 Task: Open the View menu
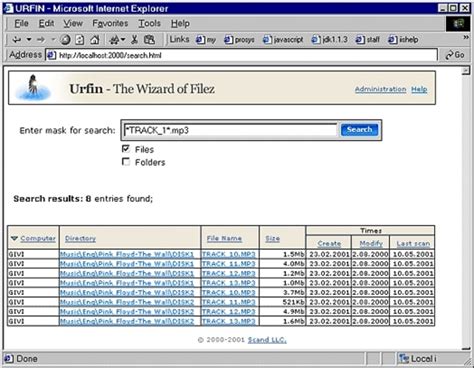(x=73, y=24)
